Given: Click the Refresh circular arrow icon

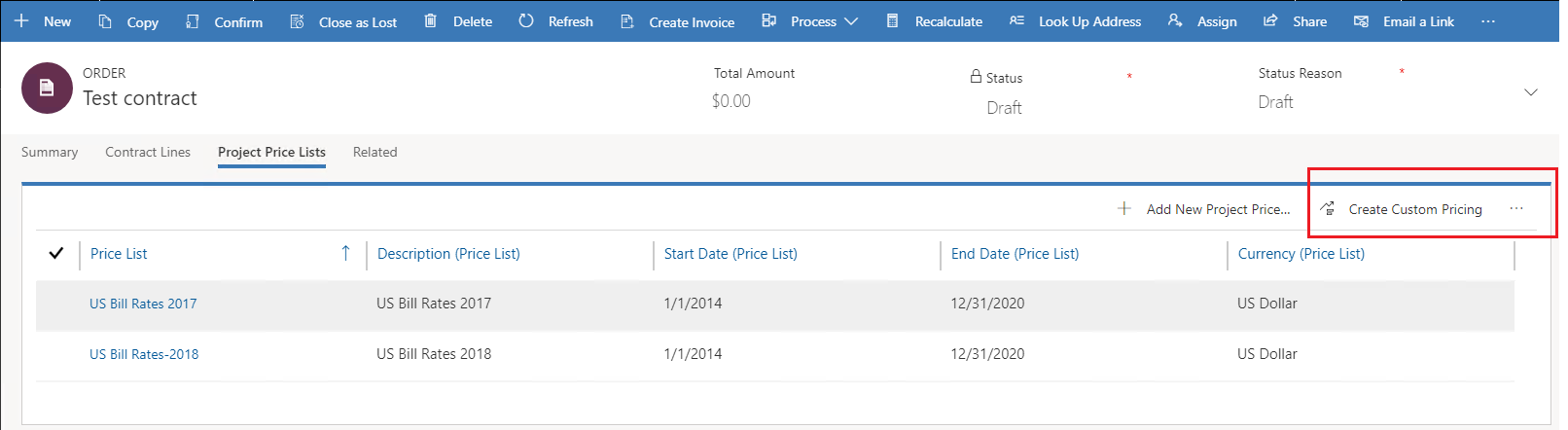Looking at the screenshot, I should [x=526, y=20].
